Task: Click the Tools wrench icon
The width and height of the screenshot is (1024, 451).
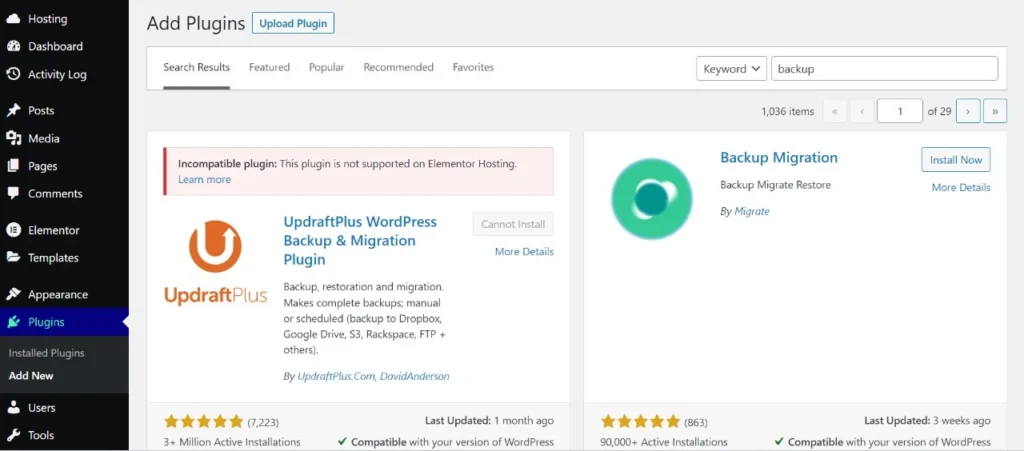Action: coord(13,435)
